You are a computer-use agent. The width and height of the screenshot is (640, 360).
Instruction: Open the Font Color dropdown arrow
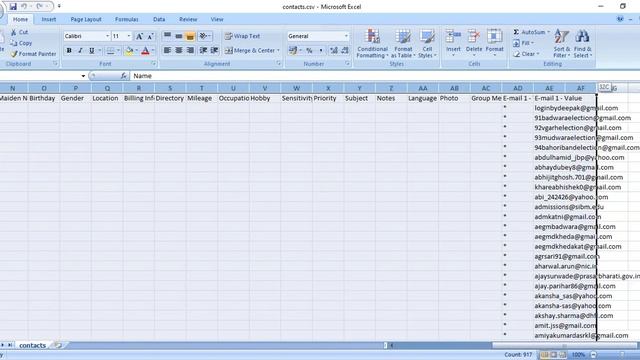153,51
